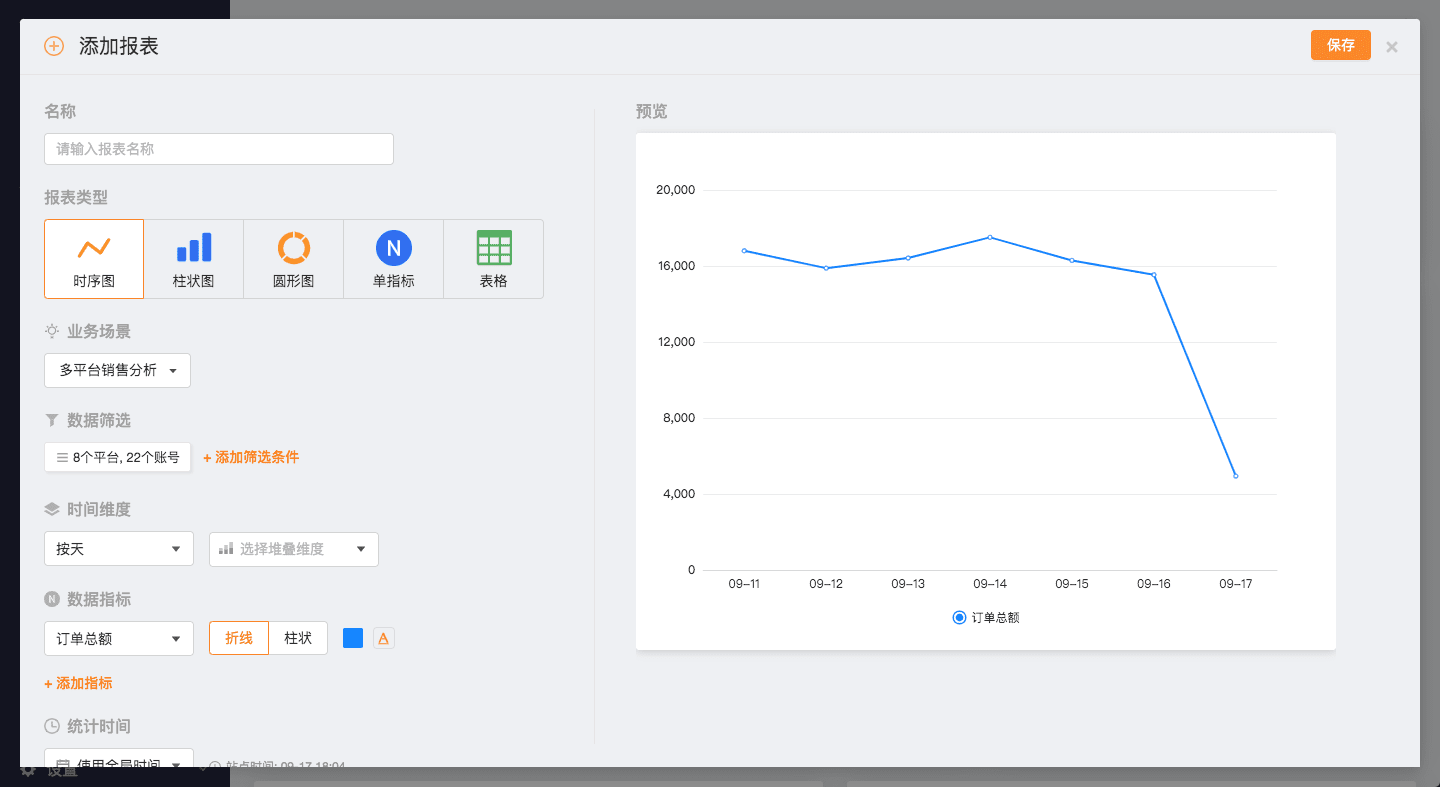Switch metric display to 折线
Viewport: 1440px width, 787px height.
pos(239,638)
